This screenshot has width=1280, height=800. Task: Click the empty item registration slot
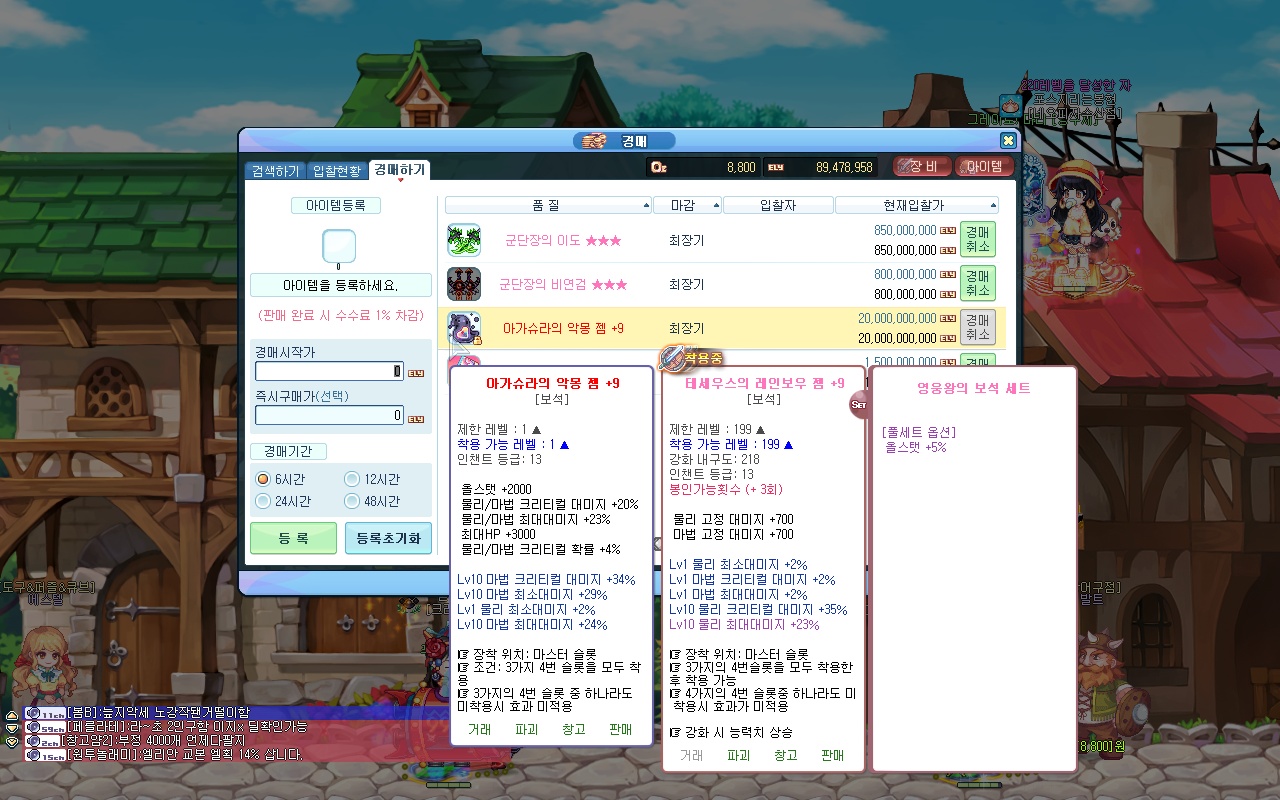pyautogui.click(x=339, y=246)
